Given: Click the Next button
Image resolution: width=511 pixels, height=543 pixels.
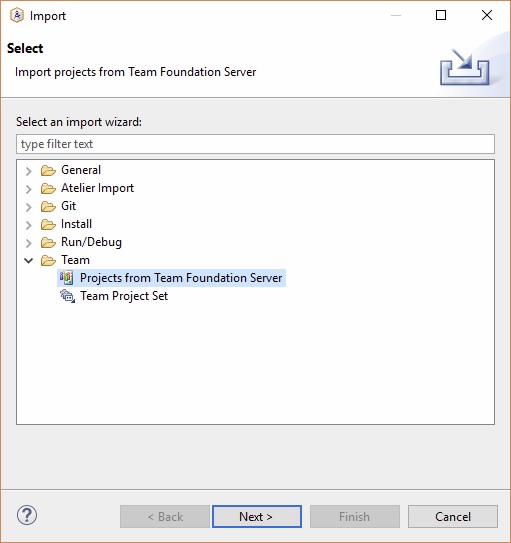Looking at the screenshot, I should (257, 516).
